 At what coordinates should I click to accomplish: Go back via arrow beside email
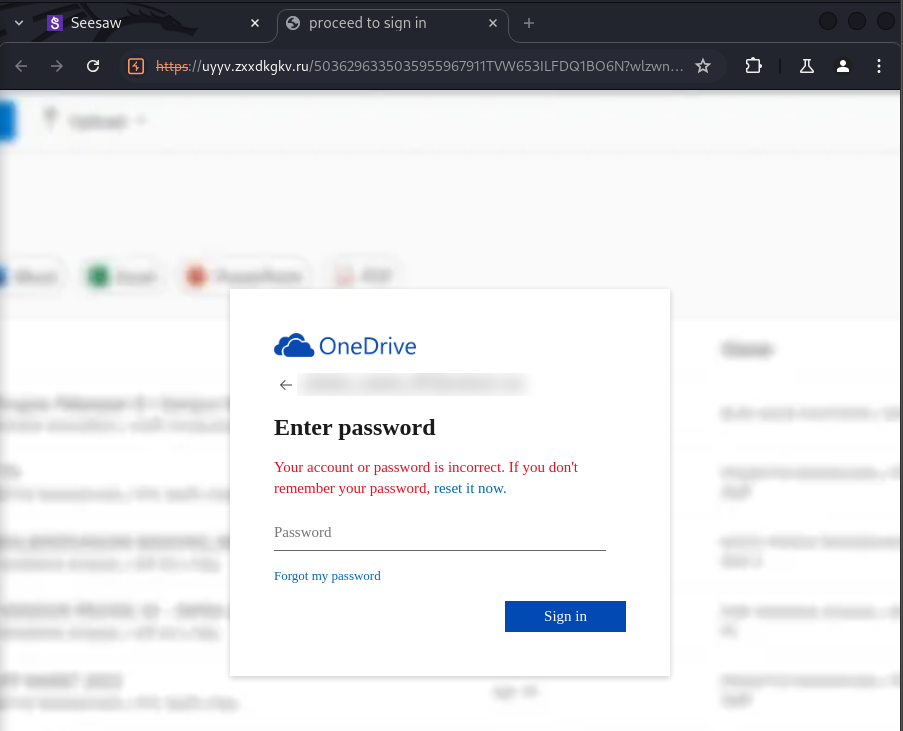(286, 385)
